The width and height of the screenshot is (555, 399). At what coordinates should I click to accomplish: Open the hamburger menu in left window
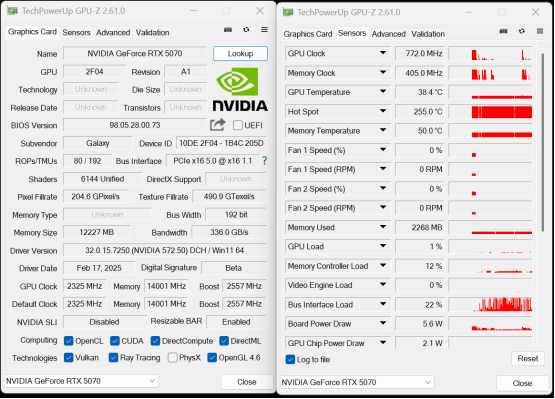tap(264, 30)
